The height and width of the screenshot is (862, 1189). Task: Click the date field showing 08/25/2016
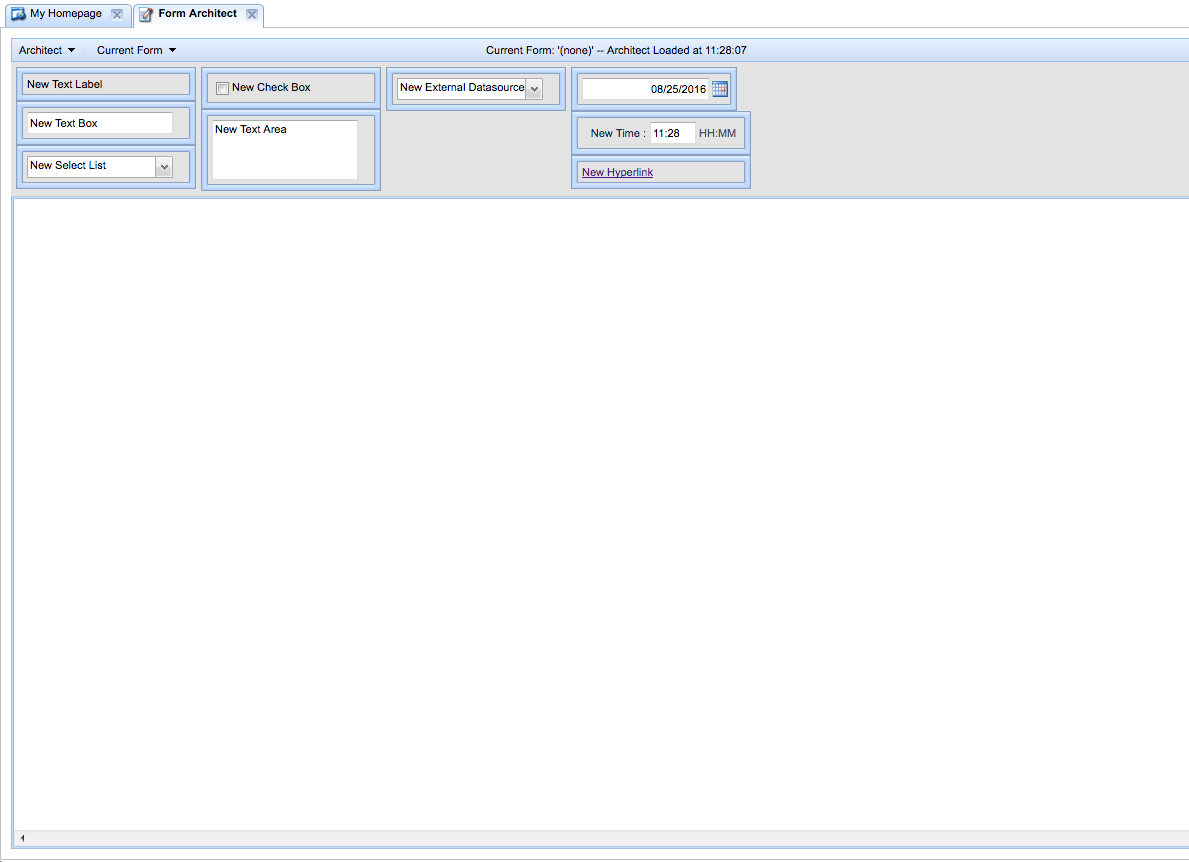click(x=645, y=89)
